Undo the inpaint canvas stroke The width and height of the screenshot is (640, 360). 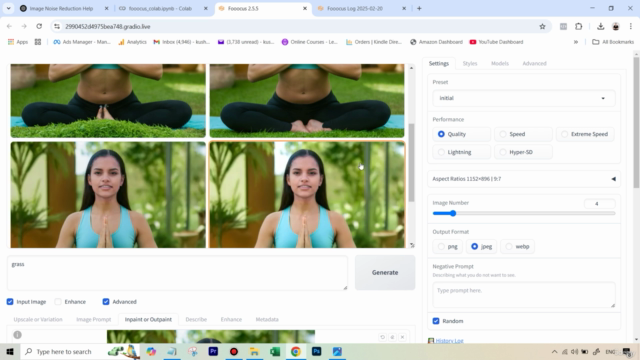coord(382,337)
